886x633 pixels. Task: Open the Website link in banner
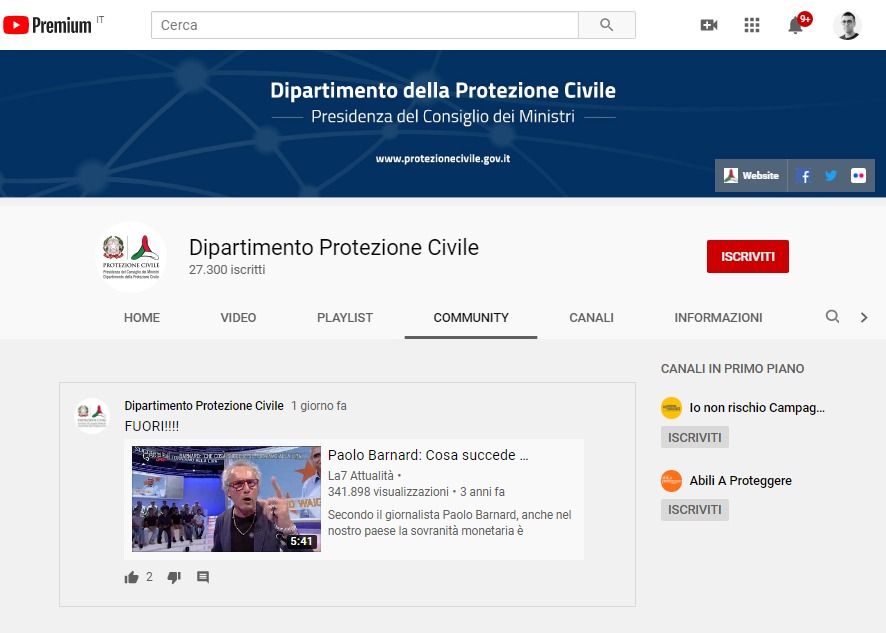tap(751, 176)
